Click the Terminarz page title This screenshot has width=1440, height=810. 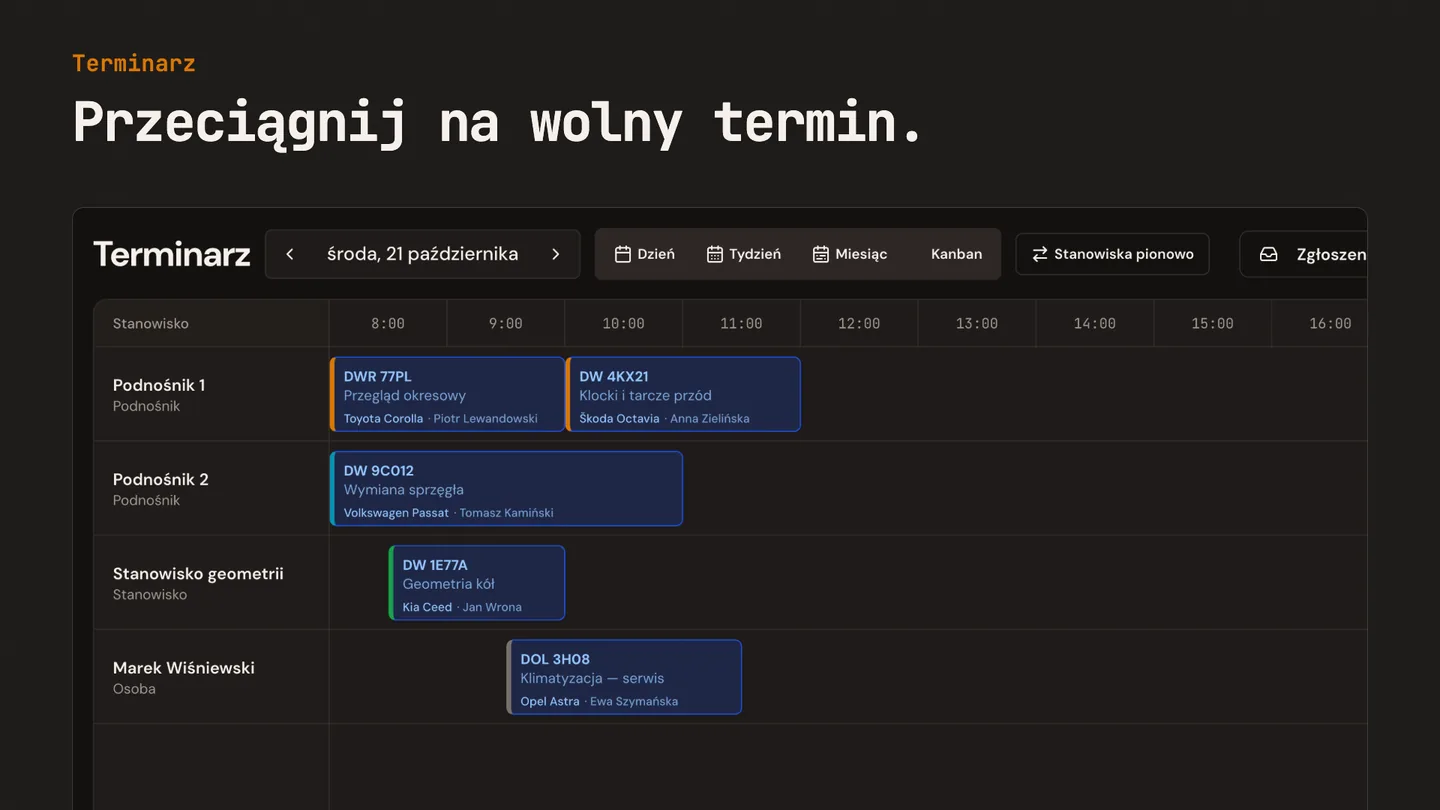pos(171,254)
